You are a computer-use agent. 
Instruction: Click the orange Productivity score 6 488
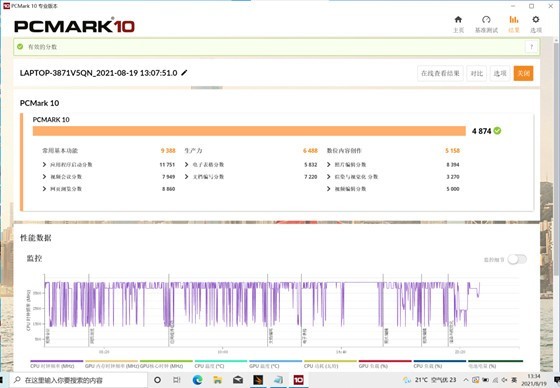[310, 151]
